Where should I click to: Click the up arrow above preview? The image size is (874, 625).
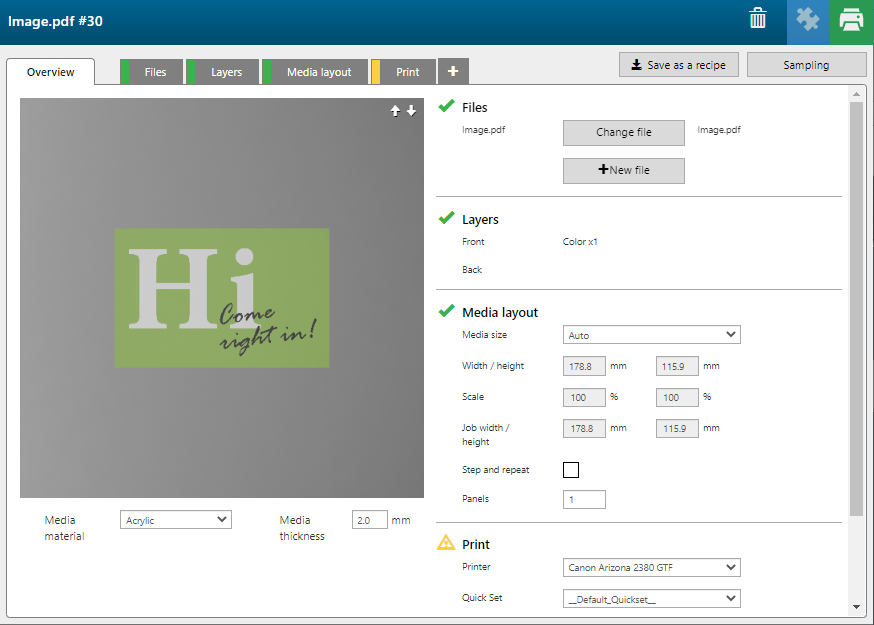(x=395, y=111)
